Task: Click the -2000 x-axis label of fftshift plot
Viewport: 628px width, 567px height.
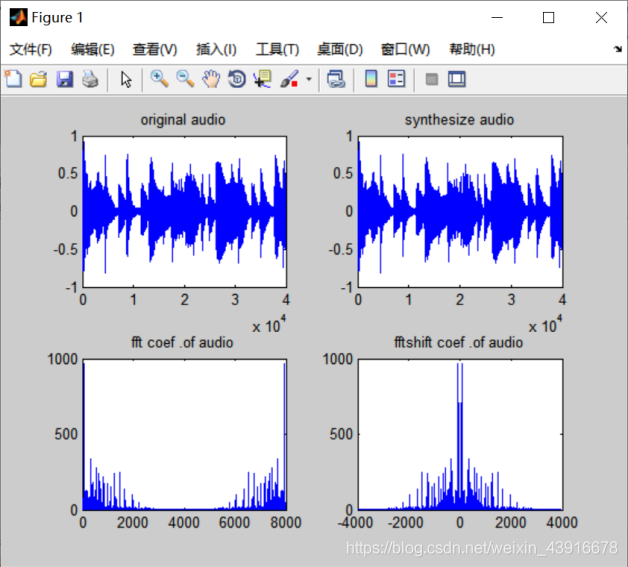Action: 405,523
